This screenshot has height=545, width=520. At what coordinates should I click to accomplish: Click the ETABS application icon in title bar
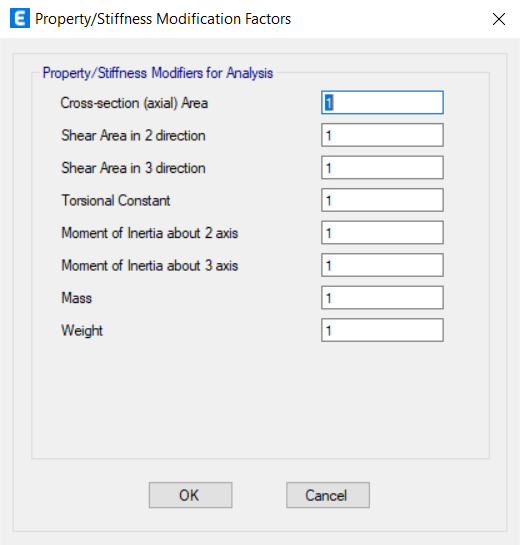tap(20, 18)
